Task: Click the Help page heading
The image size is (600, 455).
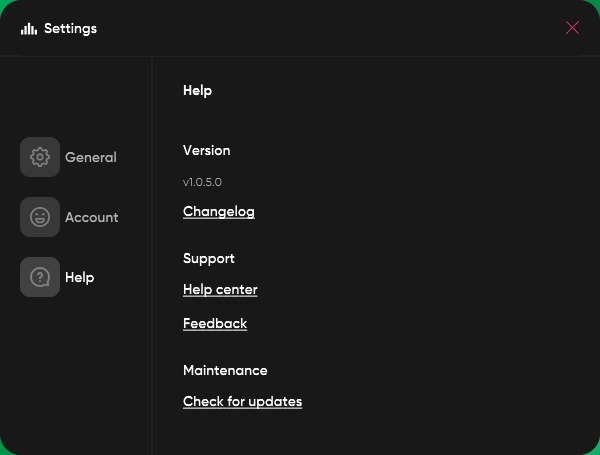Action: pyautogui.click(x=198, y=90)
